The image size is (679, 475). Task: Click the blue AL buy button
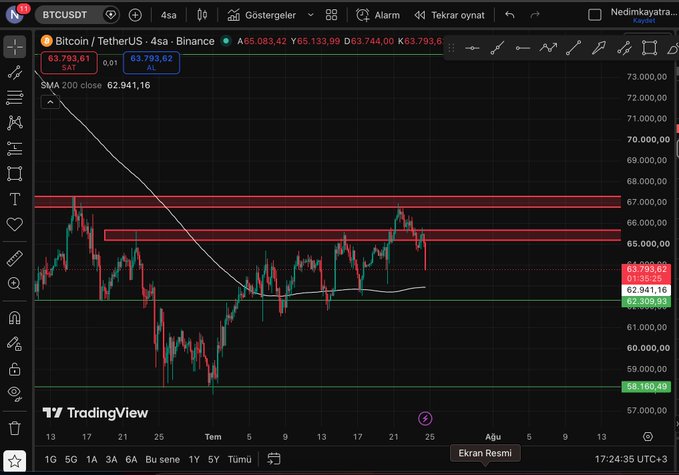pos(151,62)
